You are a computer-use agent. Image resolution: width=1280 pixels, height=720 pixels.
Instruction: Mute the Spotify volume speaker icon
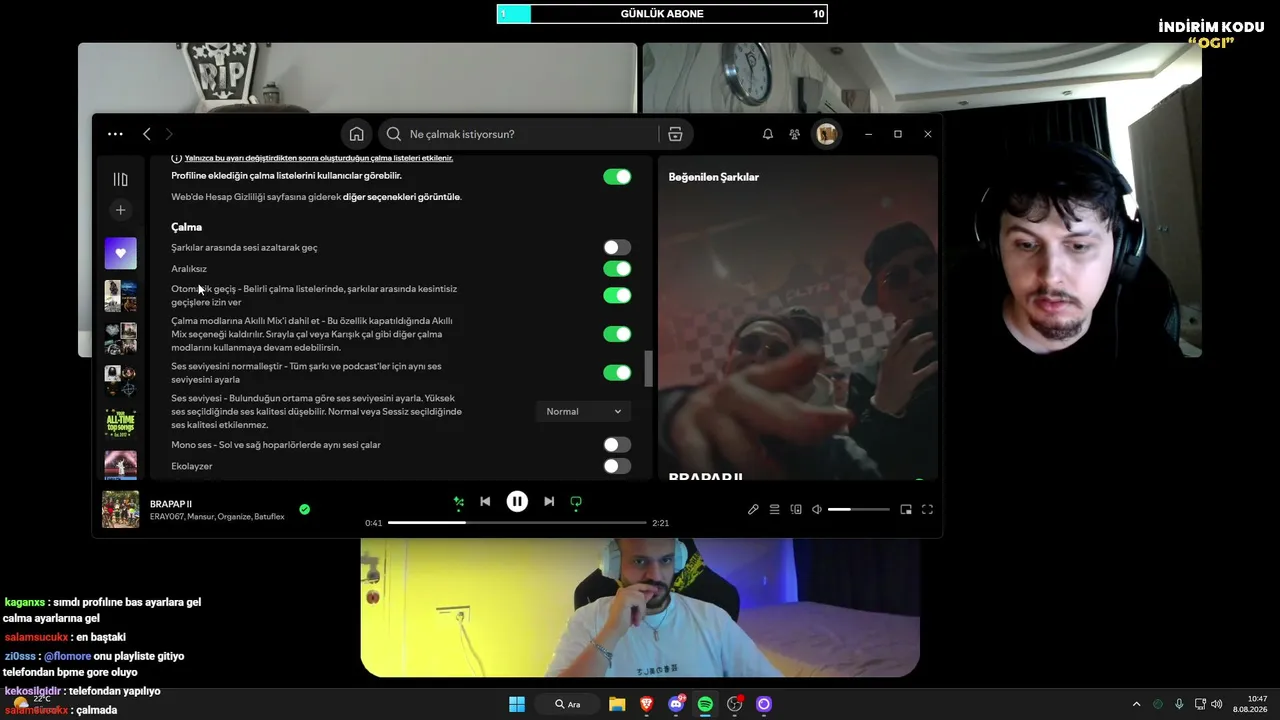(817, 509)
